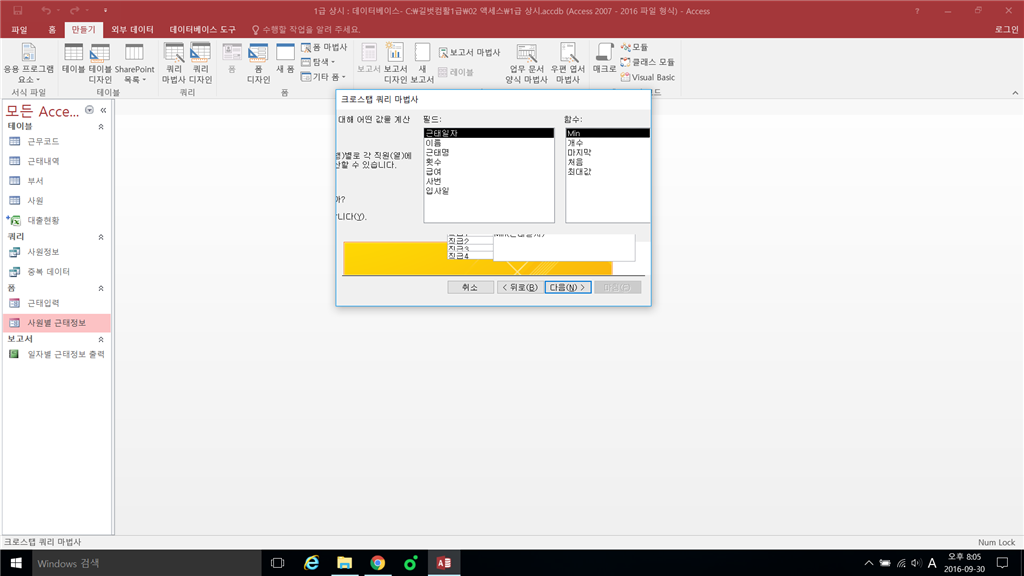1024x576 pixels.
Task: Select the 근태입력 form
Action: tap(57, 303)
